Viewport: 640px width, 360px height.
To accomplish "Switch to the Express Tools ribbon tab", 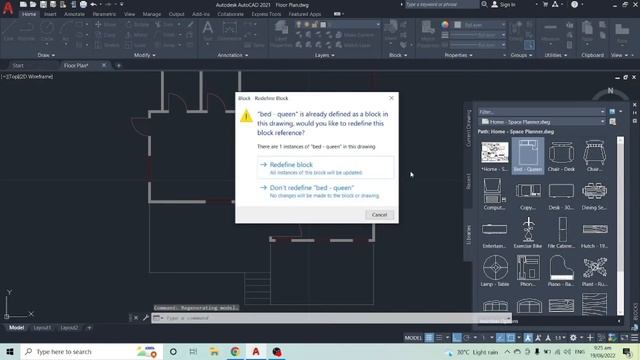I will [266, 14].
